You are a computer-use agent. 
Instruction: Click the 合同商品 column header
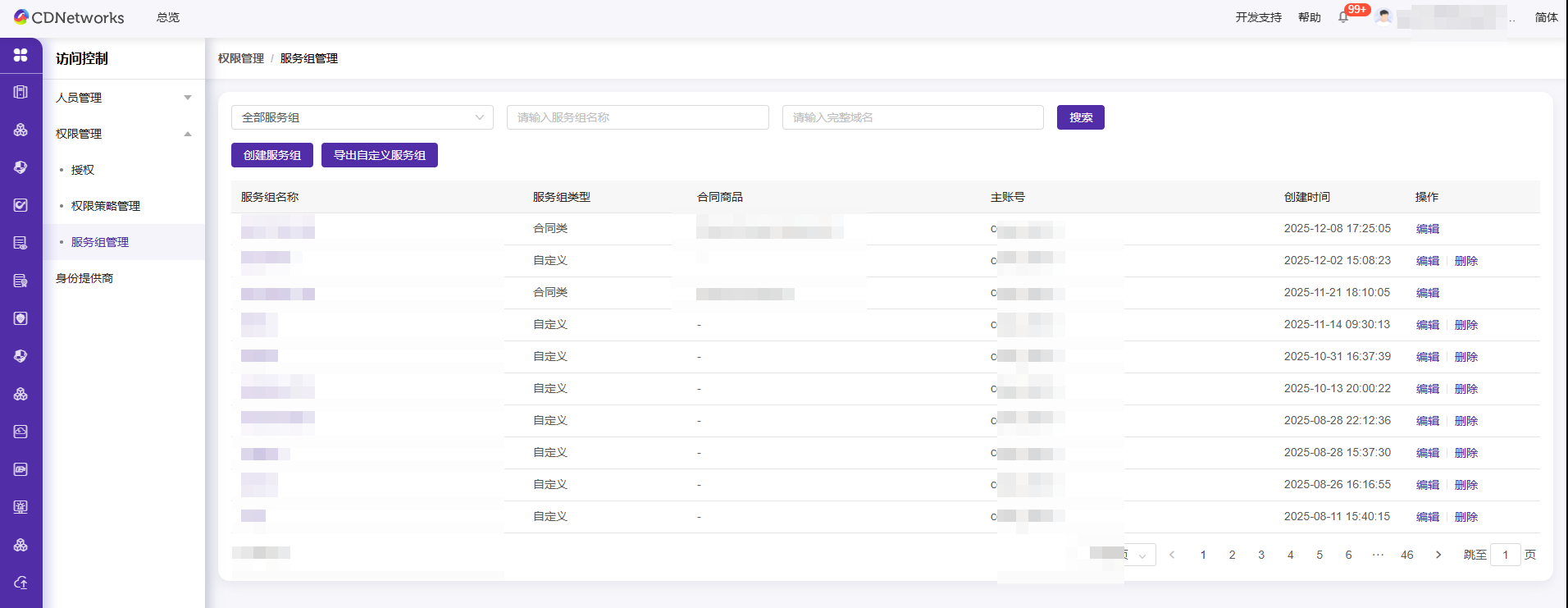point(720,197)
